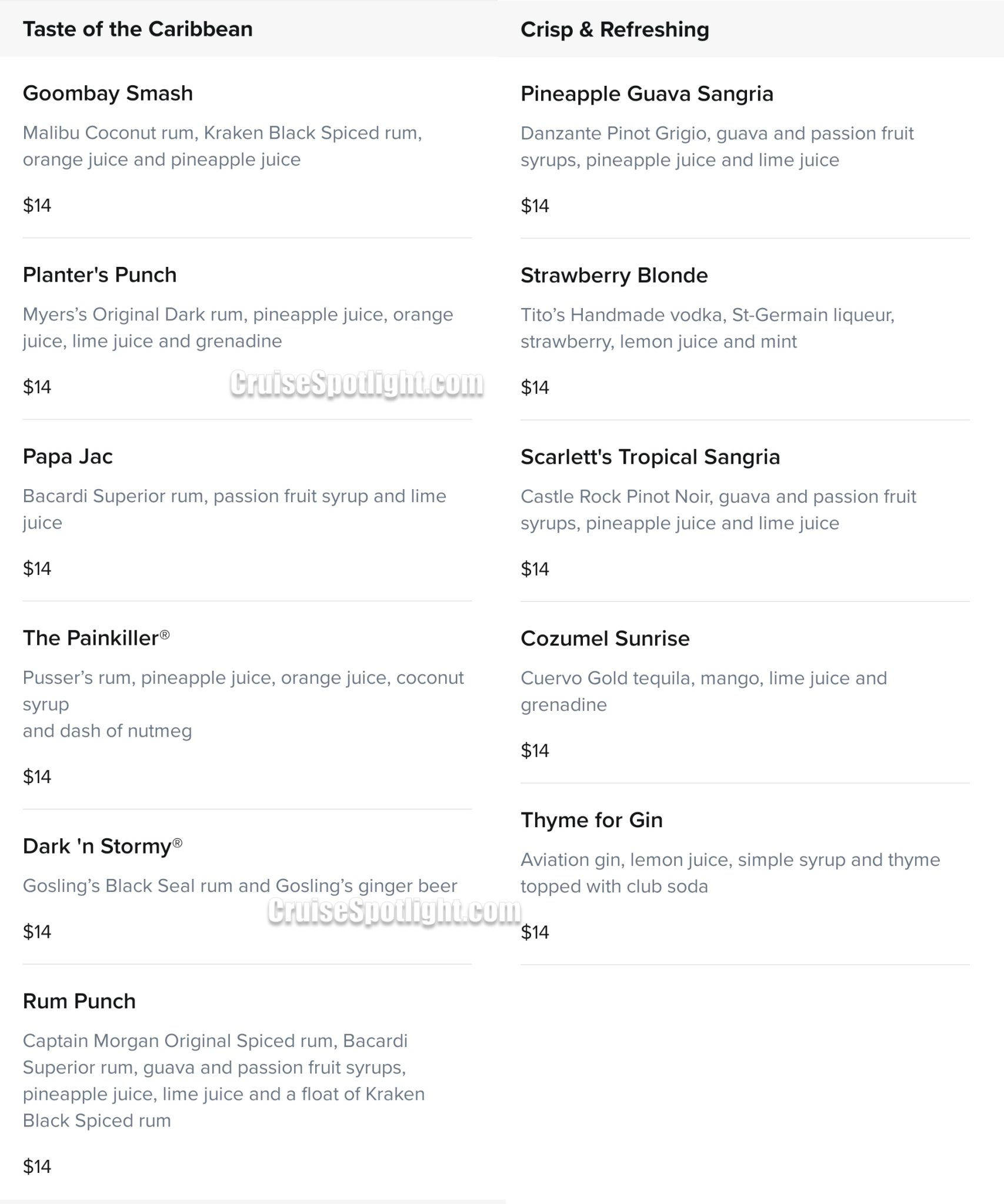Select the Crisp & Refreshing section header
The width and height of the screenshot is (1004, 1204).
(615, 29)
